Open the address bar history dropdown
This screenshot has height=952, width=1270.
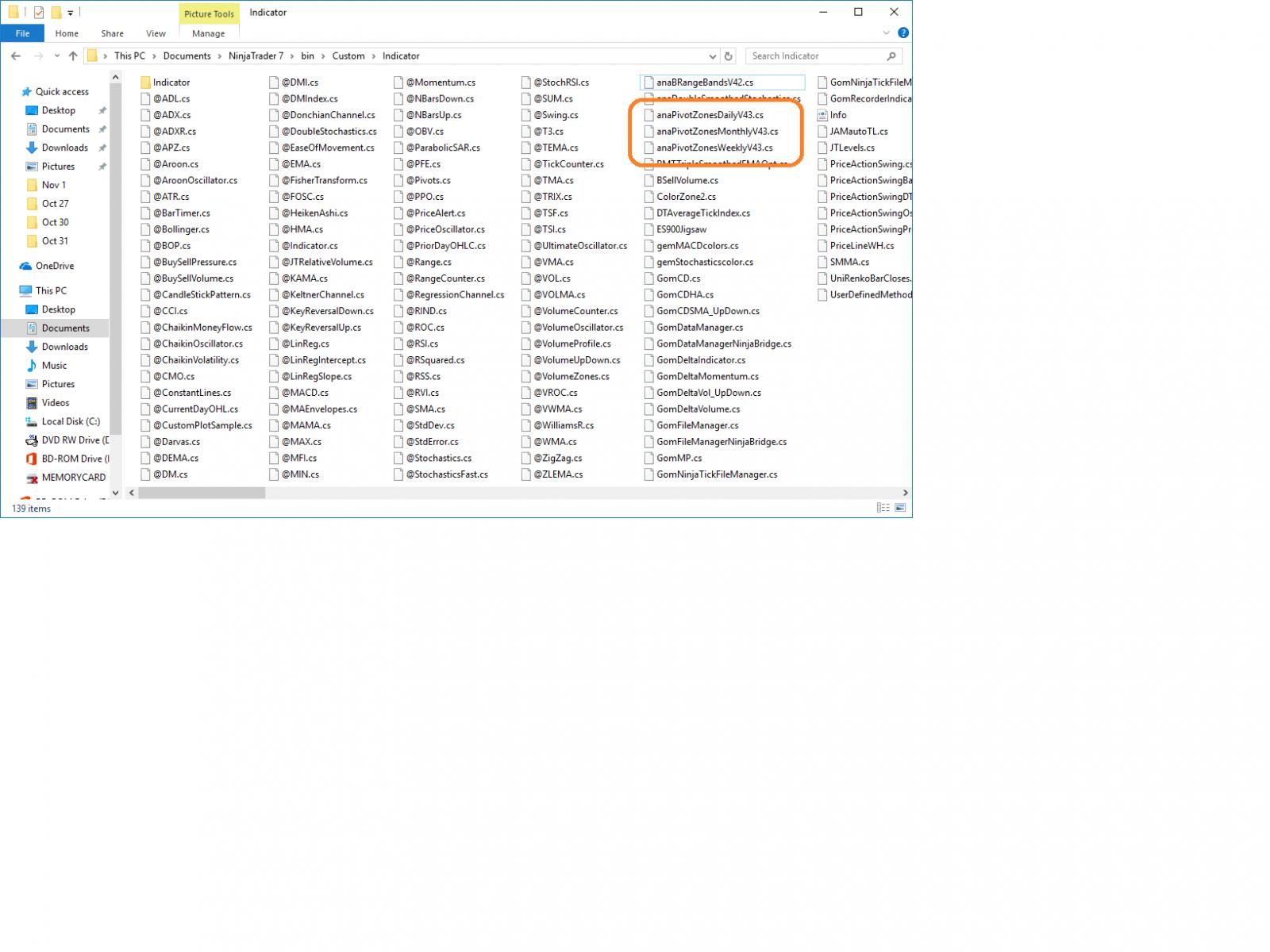tap(712, 56)
